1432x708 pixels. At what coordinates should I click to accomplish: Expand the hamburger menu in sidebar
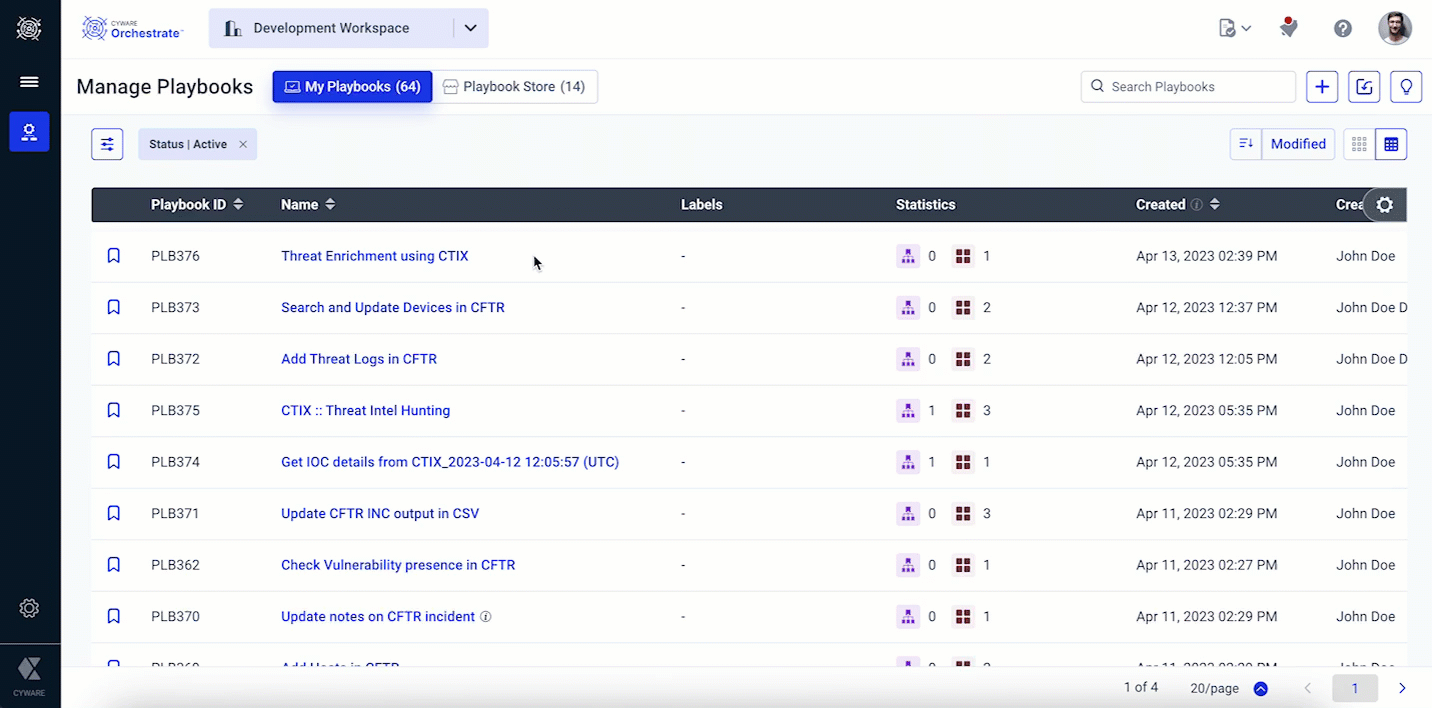click(x=29, y=82)
